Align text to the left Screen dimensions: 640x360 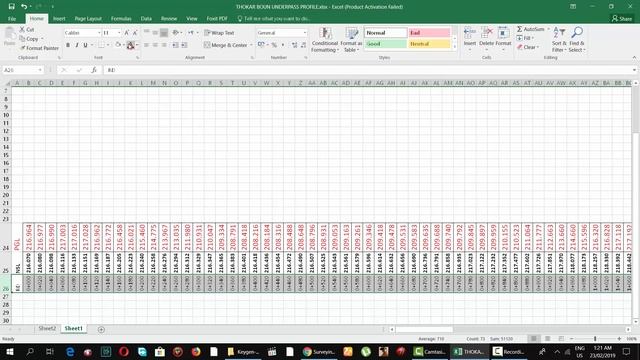point(146,45)
